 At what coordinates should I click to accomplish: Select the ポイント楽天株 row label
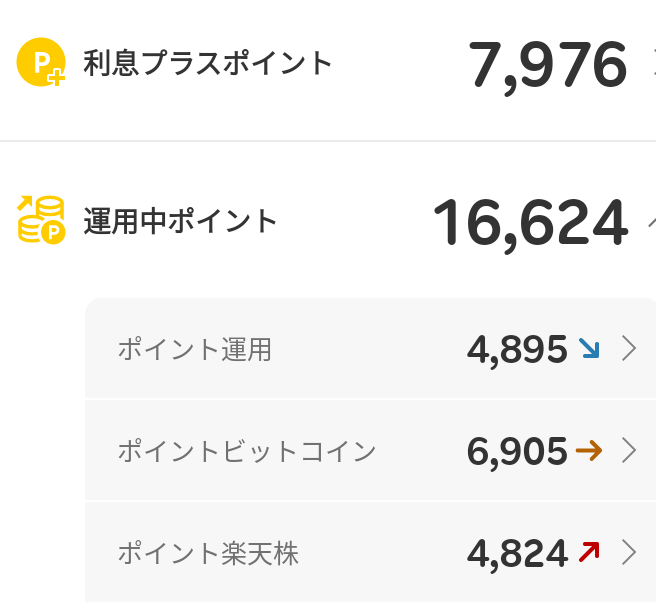pyautogui.click(x=207, y=552)
